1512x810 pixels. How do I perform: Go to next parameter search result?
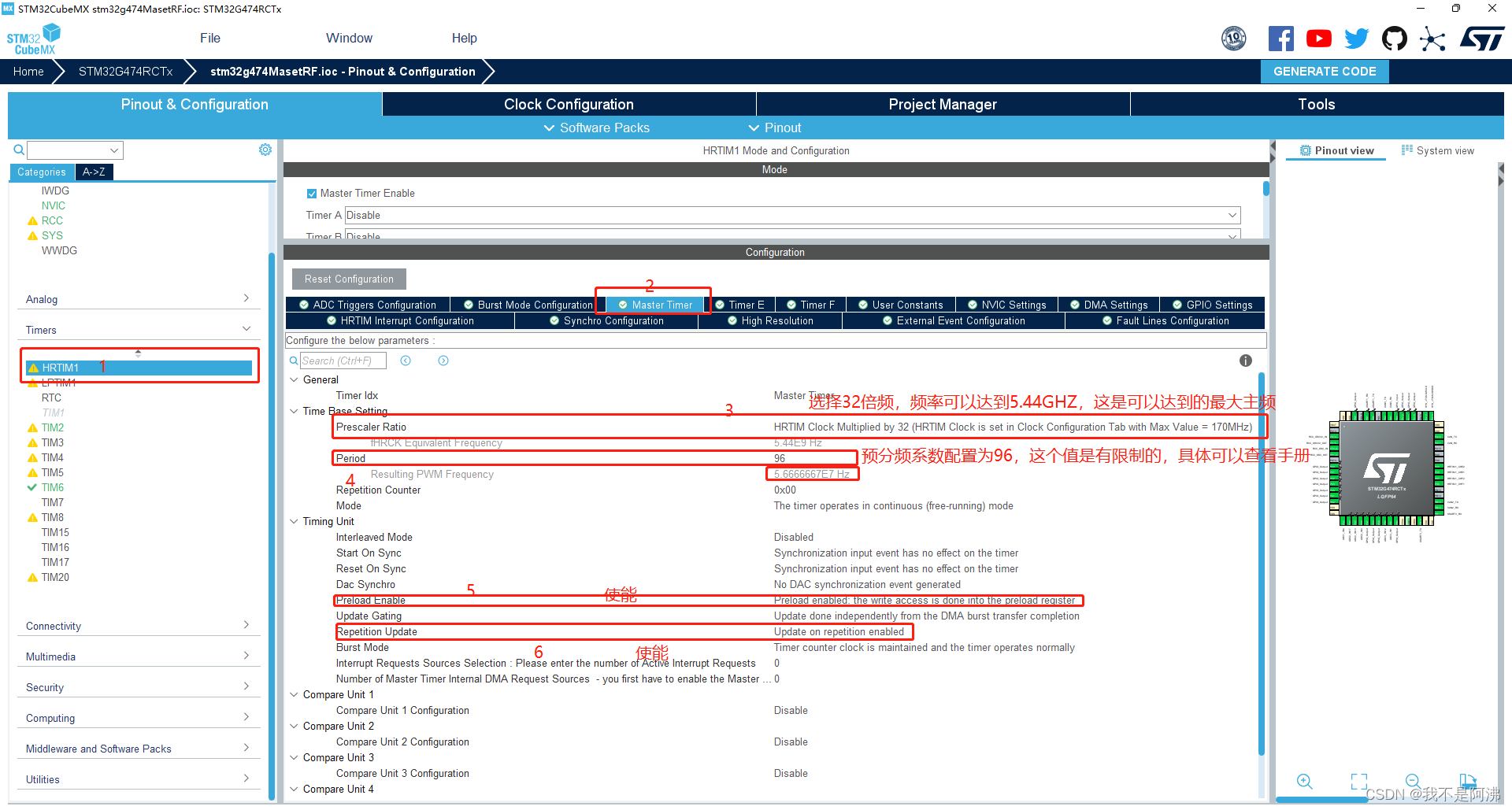click(443, 361)
